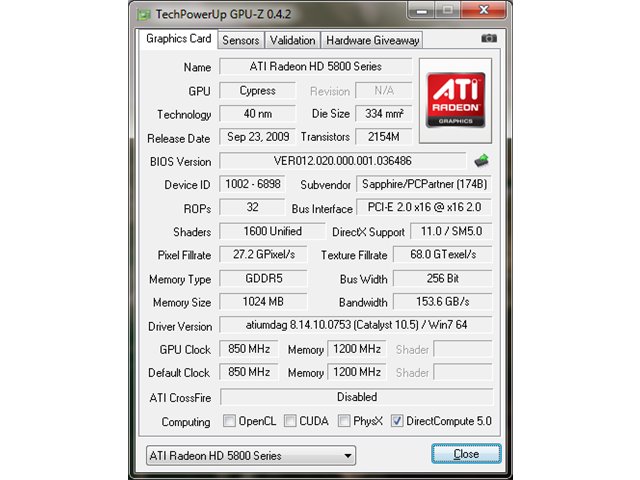Open the ATI Radeon HD 5800 Series dropdown
Viewport: 640px width, 480px height.
click(251, 455)
